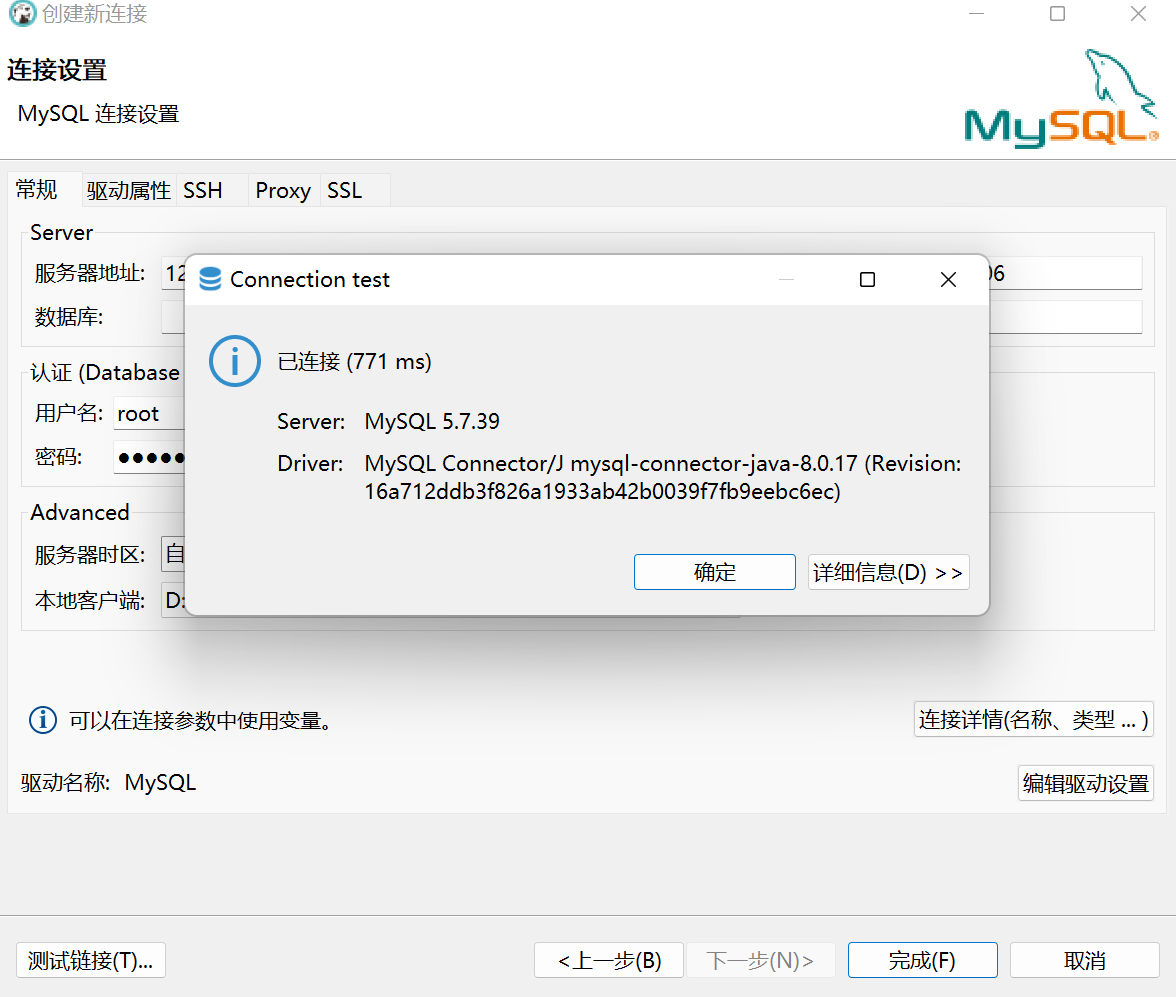Click the MySQL 连接设置 subtitle
Viewport: 1176px width, 997px height.
pos(99,113)
